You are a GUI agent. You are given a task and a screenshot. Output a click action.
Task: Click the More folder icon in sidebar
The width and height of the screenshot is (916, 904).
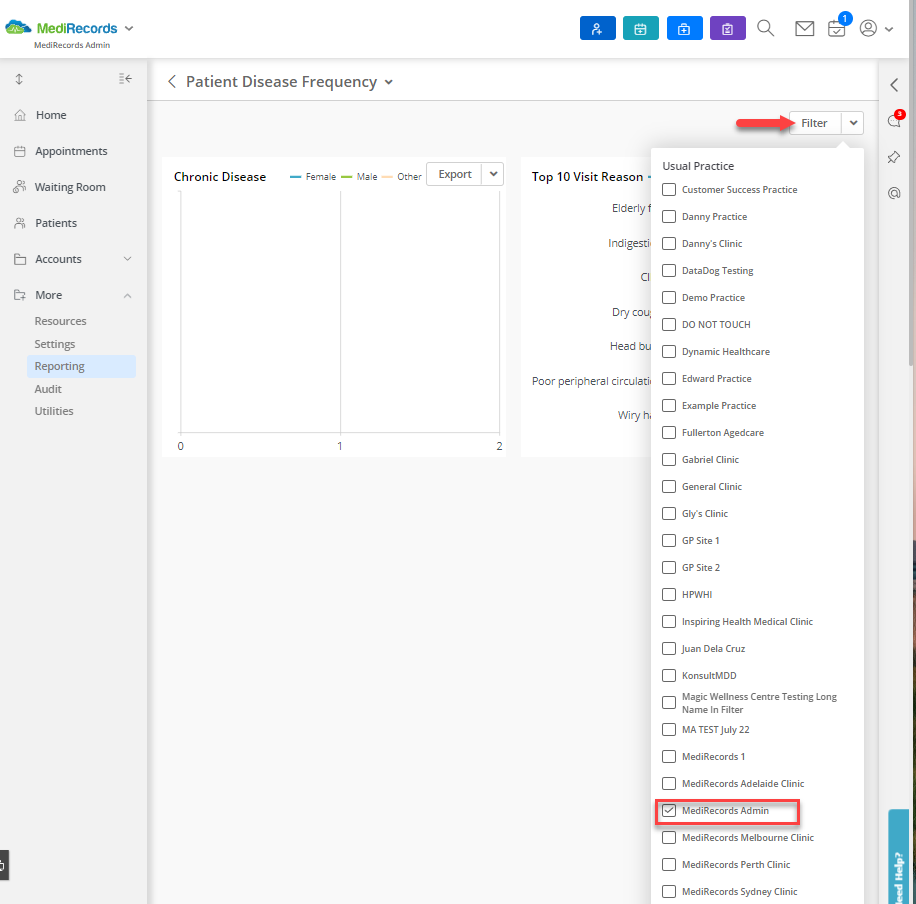(x=20, y=295)
